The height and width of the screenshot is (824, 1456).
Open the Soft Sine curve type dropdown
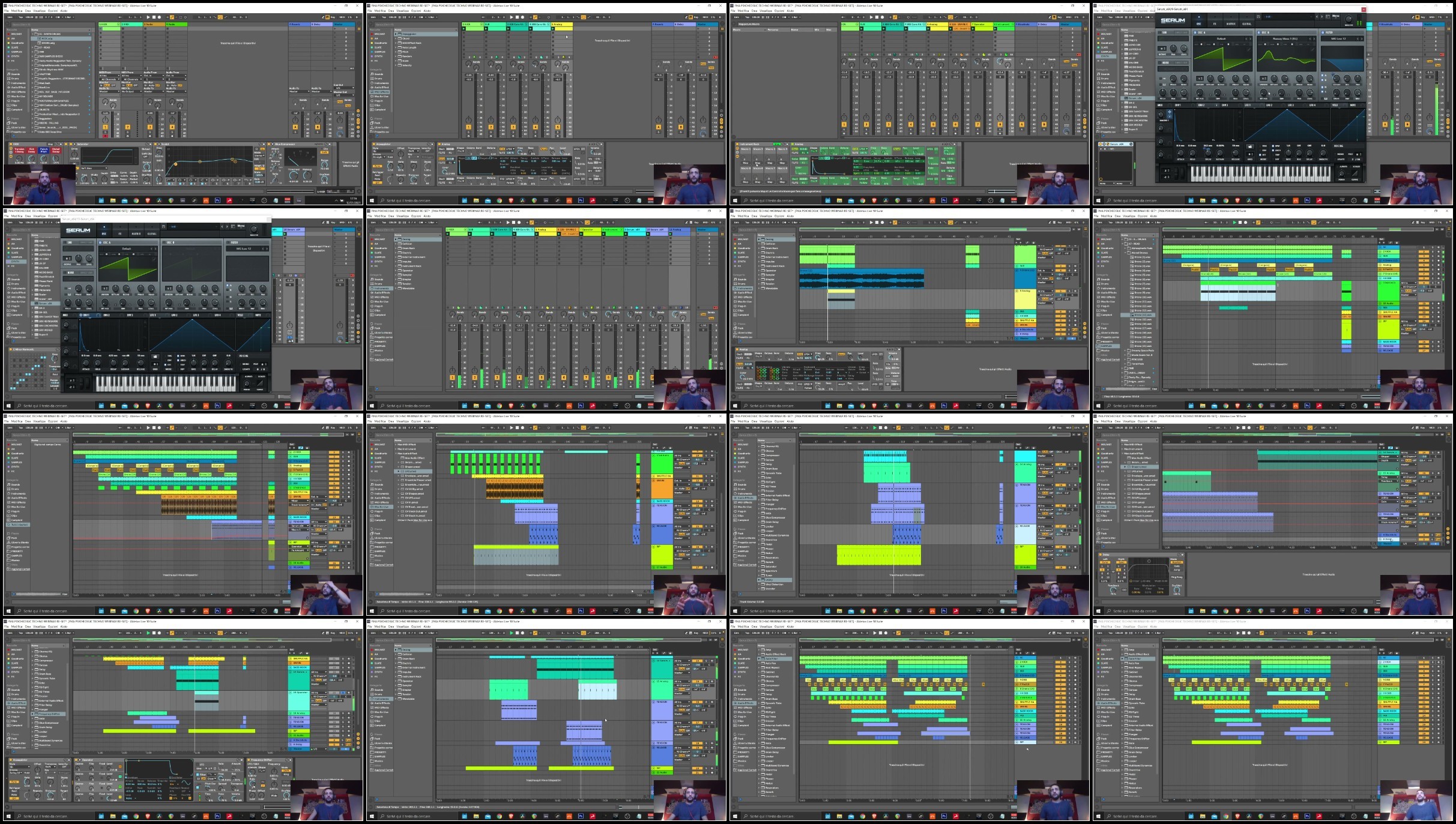click(94, 168)
